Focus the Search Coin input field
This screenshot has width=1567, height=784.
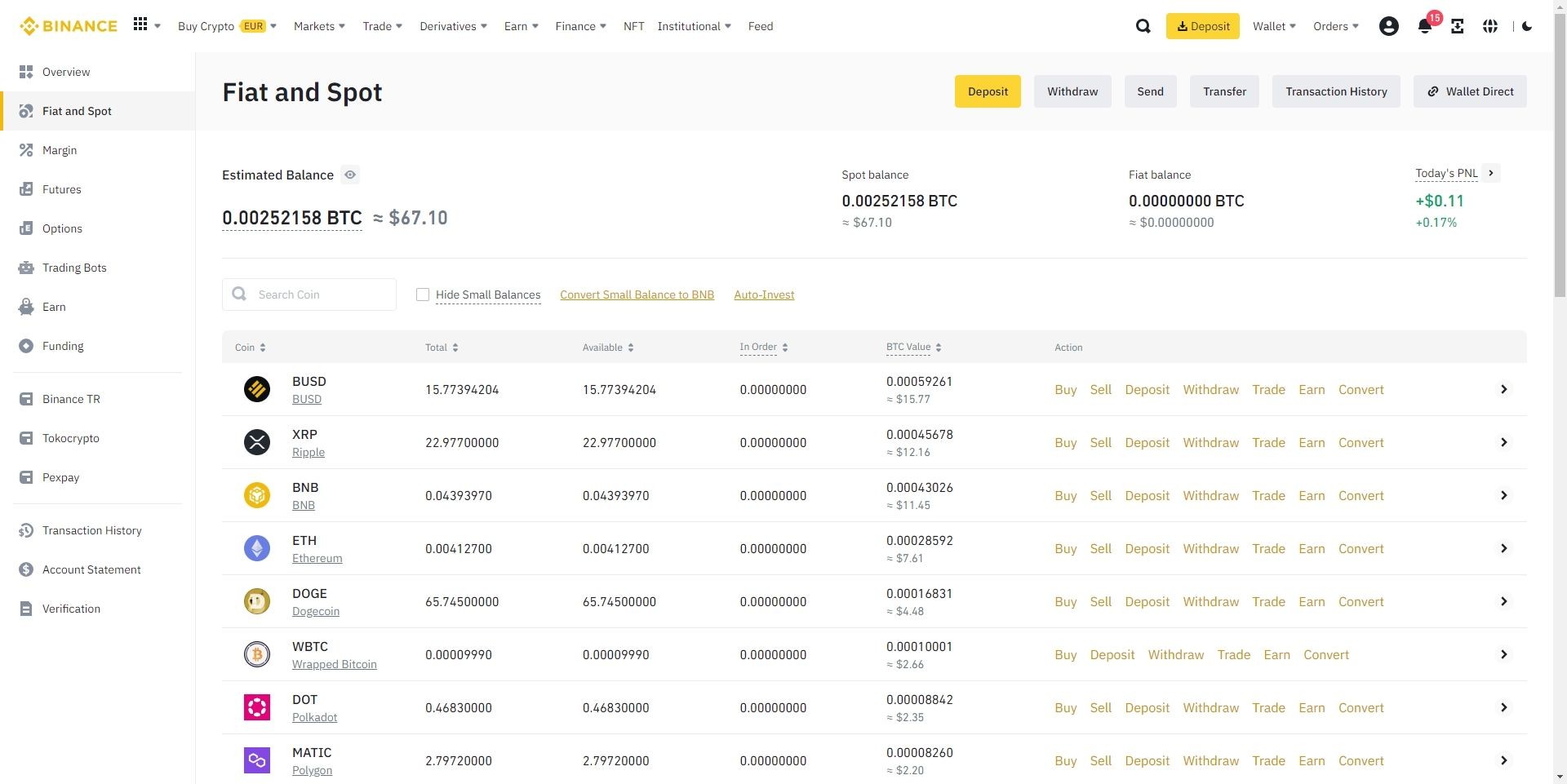coord(309,295)
